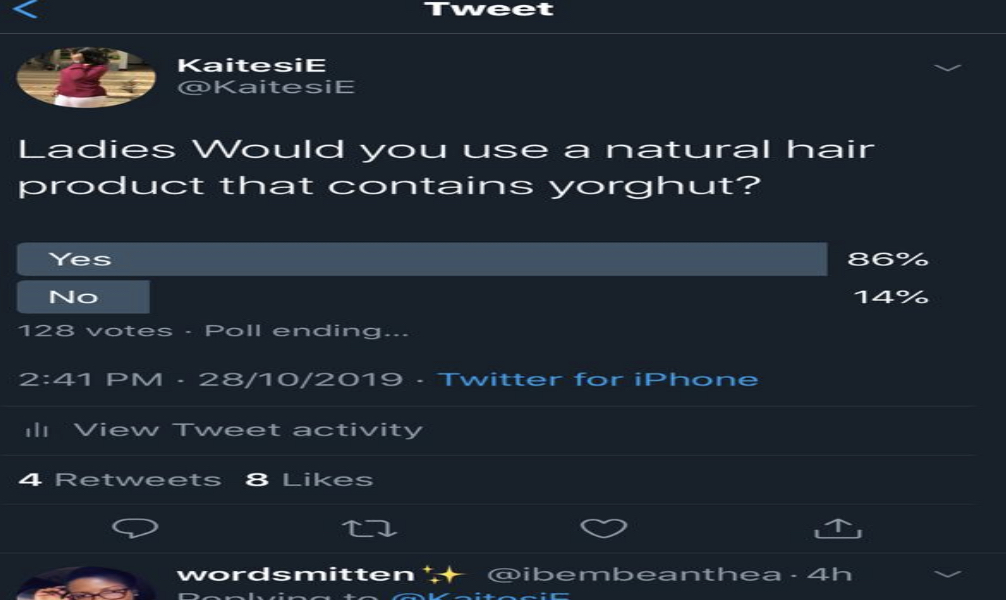The width and height of the screenshot is (1006, 600).
Task: Select the Yes poll result bar
Action: click(x=422, y=259)
